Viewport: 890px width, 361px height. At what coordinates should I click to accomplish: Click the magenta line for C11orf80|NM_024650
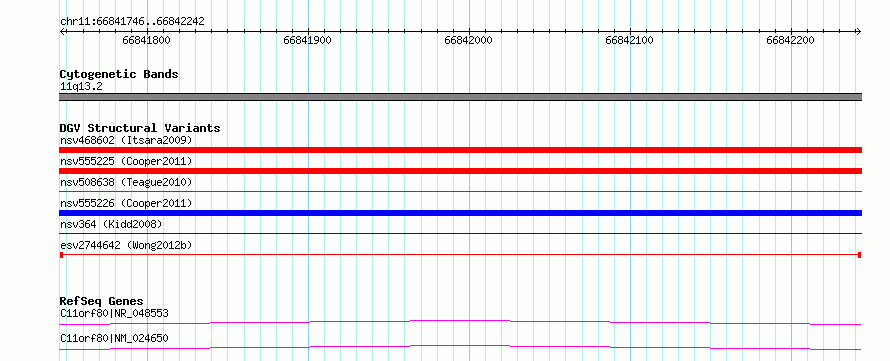pyautogui.click(x=460, y=347)
